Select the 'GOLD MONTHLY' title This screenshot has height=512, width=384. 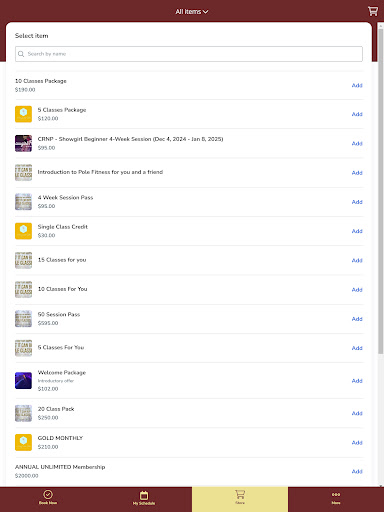tap(60, 438)
